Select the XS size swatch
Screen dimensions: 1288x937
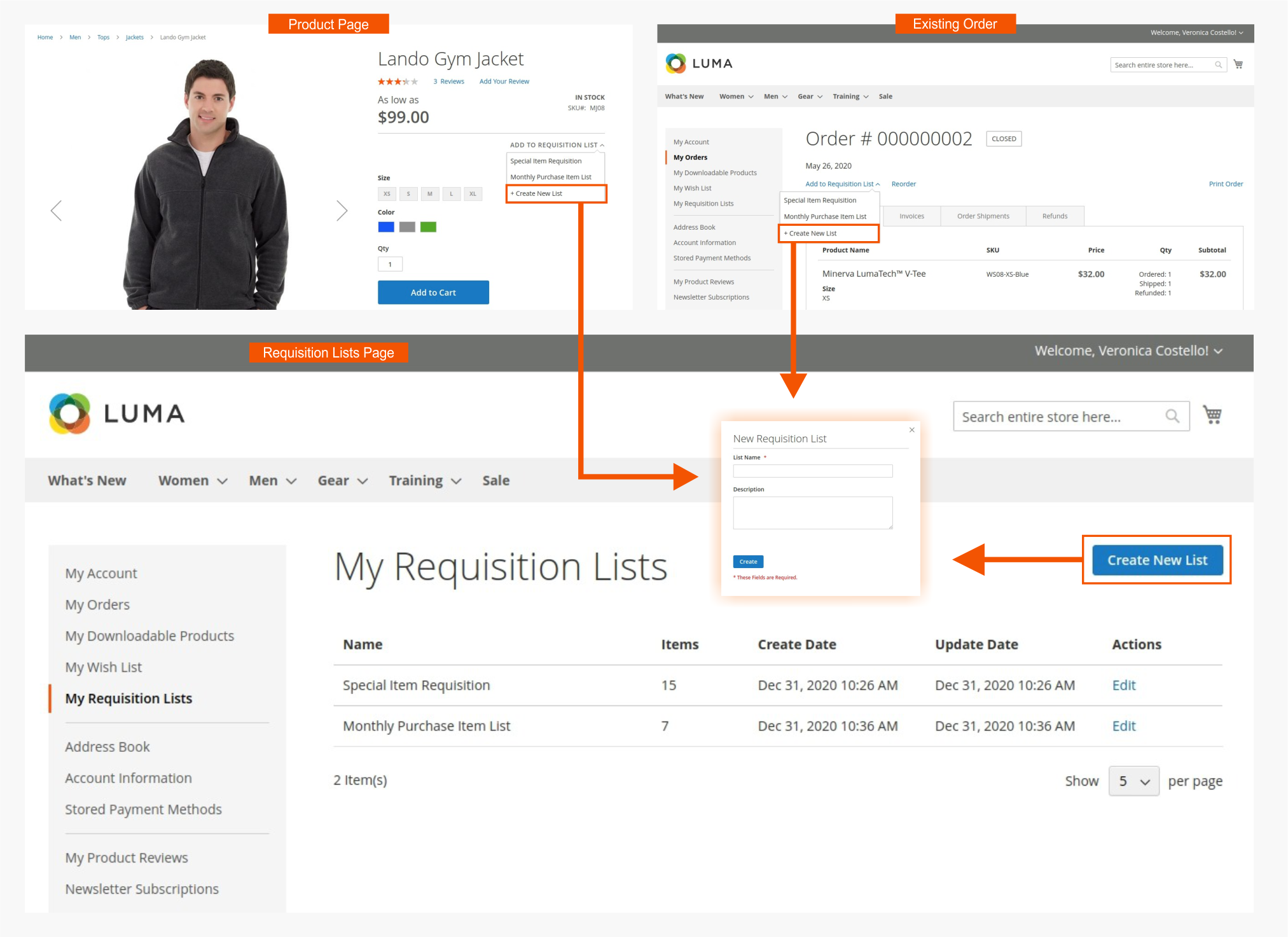[387, 194]
